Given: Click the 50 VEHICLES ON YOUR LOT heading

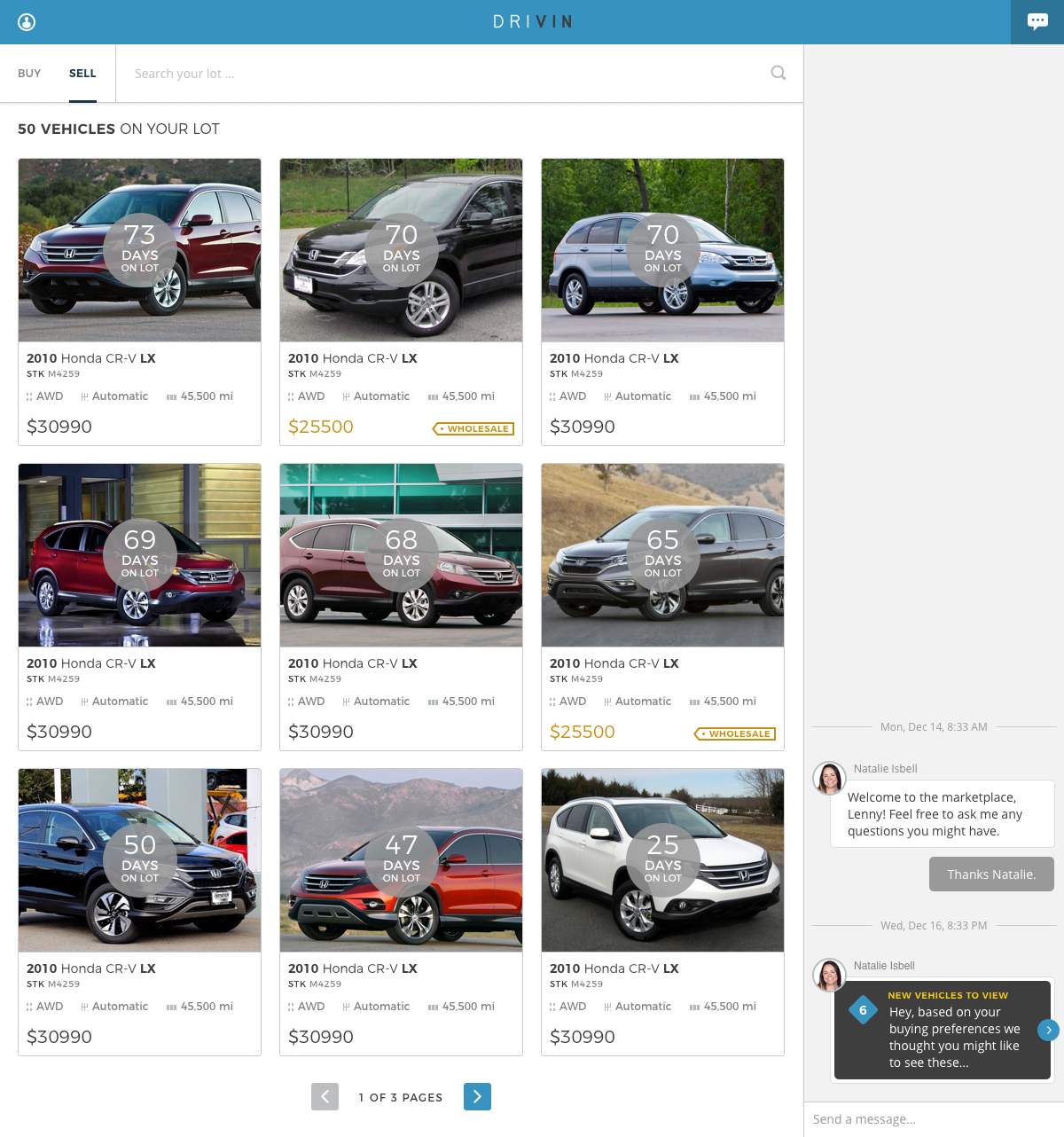Looking at the screenshot, I should 119,129.
